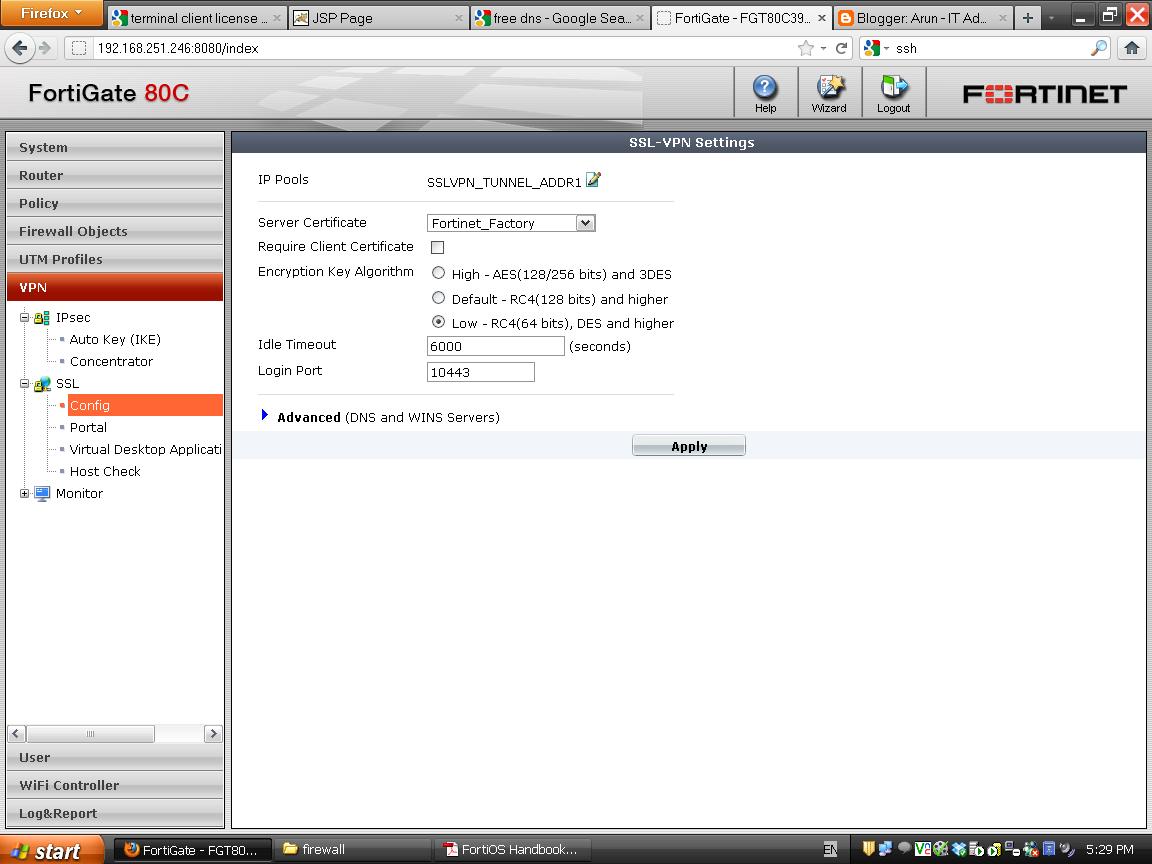Close the FortiGate browser tab
This screenshot has width=1152, height=864.
click(821, 18)
